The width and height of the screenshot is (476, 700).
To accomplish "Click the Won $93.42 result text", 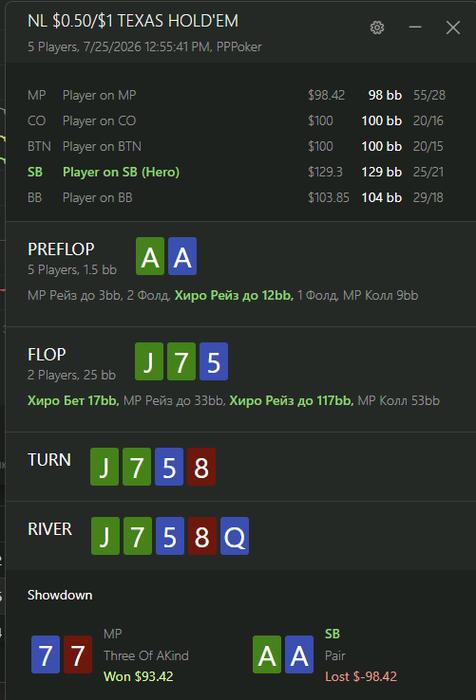I will pos(138,676).
